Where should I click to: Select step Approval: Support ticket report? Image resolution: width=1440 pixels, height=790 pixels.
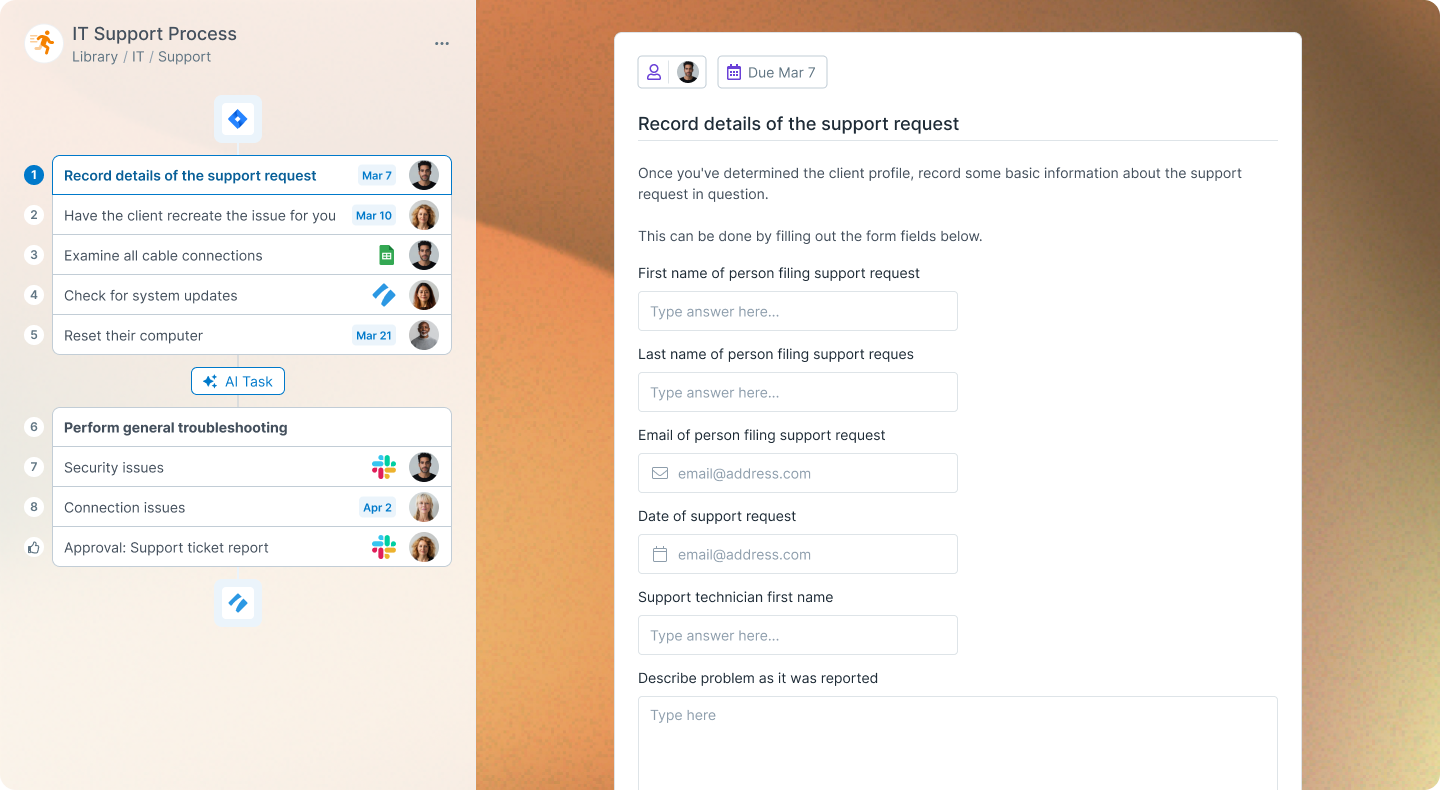(x=252, y=547)
